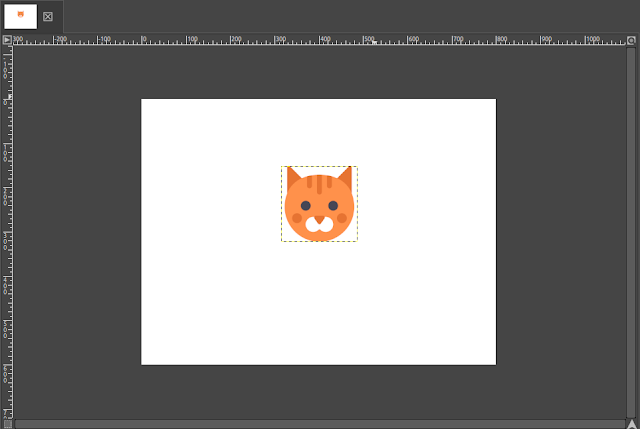This screenshot has height=429, width=640.
Task: Open navigation preview icon at bottom-right corner
Action: 631,423
